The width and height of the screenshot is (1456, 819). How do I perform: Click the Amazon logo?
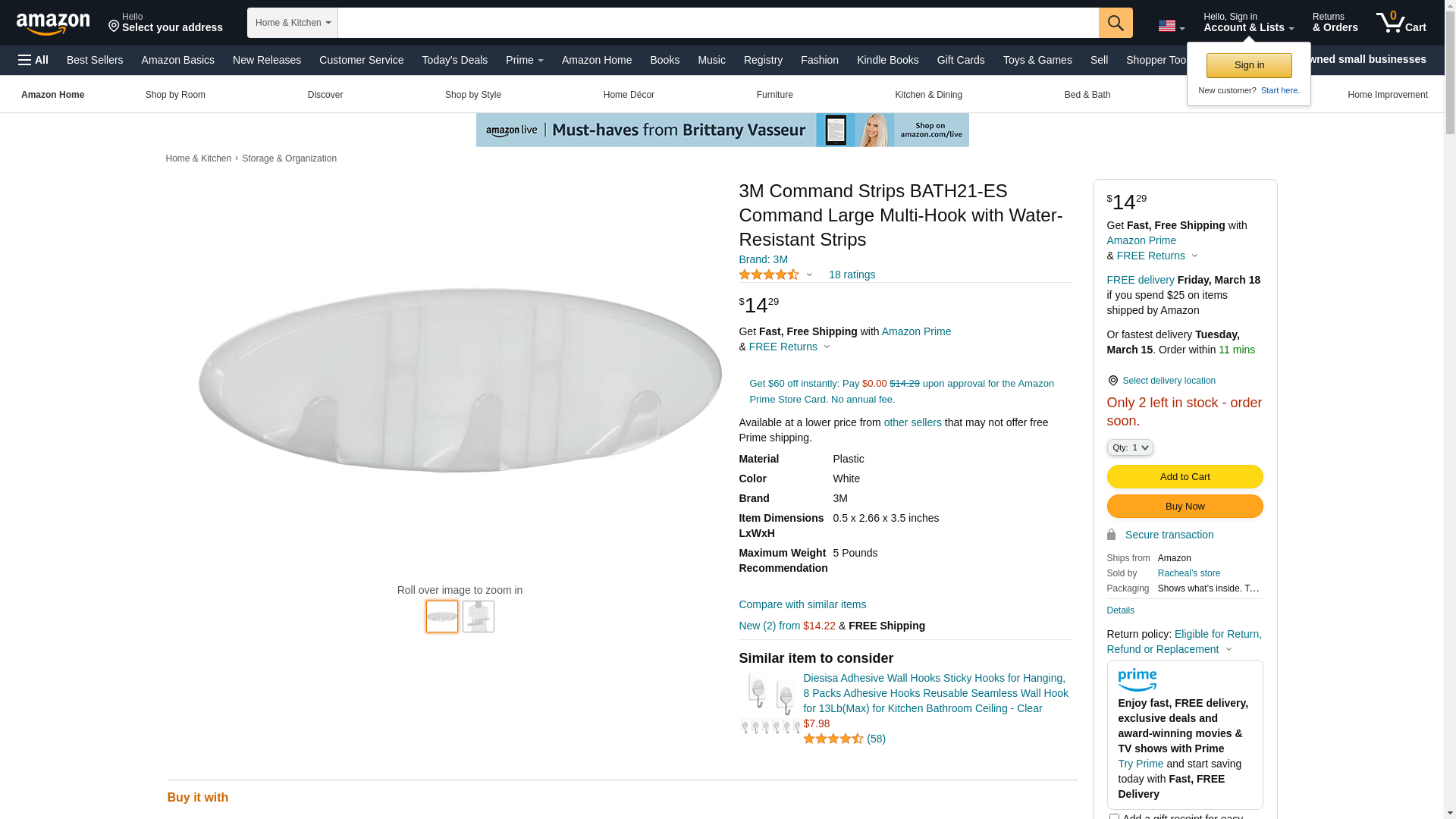tap(53, 24)
